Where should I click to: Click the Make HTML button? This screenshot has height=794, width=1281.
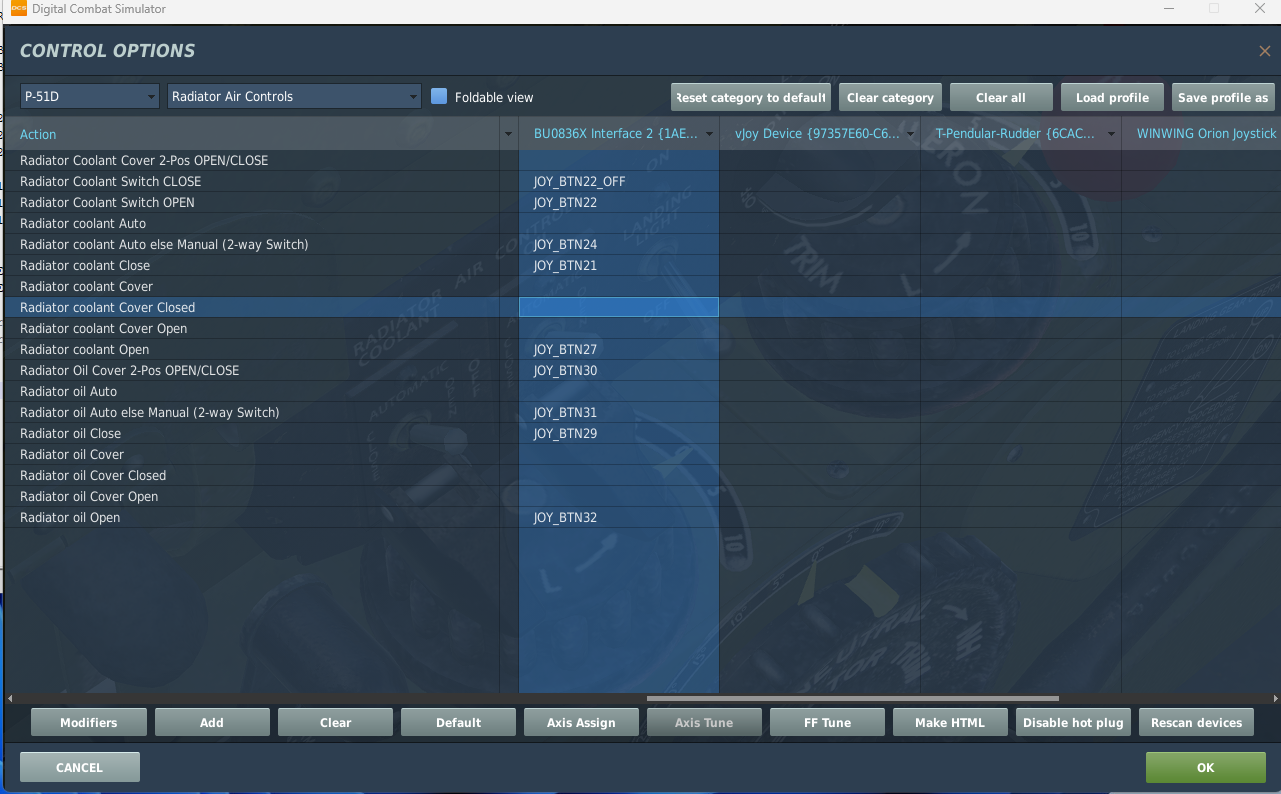(x=950, y=722)
